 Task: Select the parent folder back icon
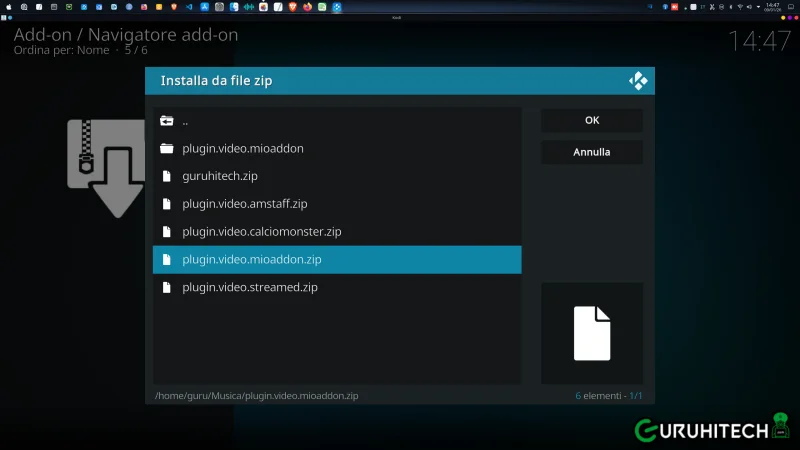167,121
